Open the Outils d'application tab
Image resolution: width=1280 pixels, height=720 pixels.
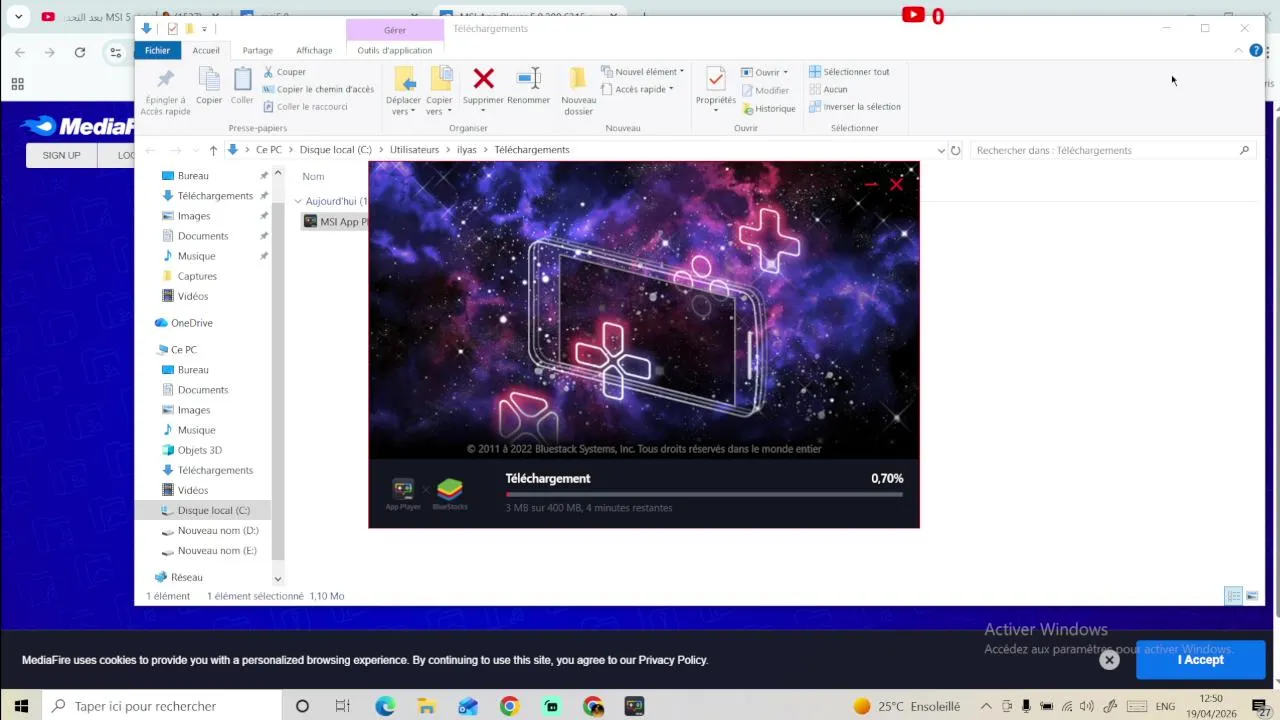tap(395, 50)
